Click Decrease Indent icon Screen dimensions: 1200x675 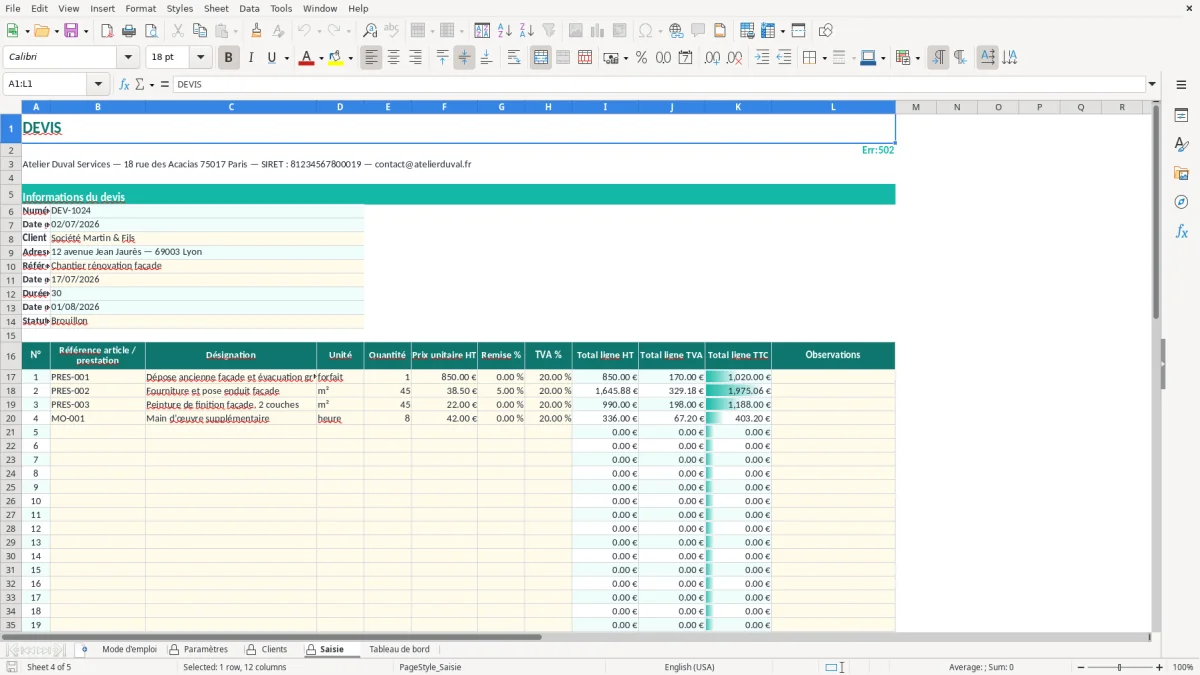[784, 58]
